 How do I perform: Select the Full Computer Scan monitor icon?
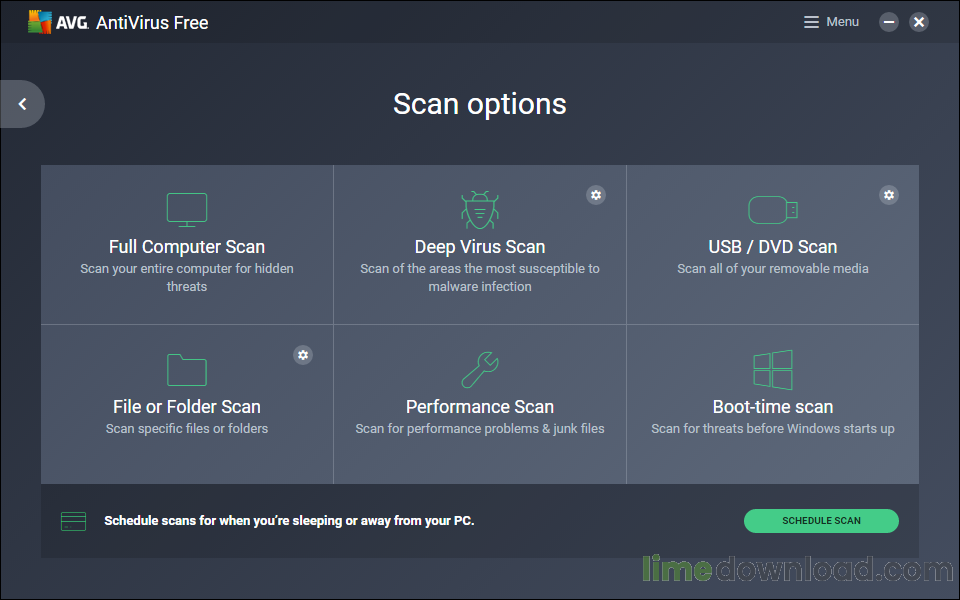[186, 209]
